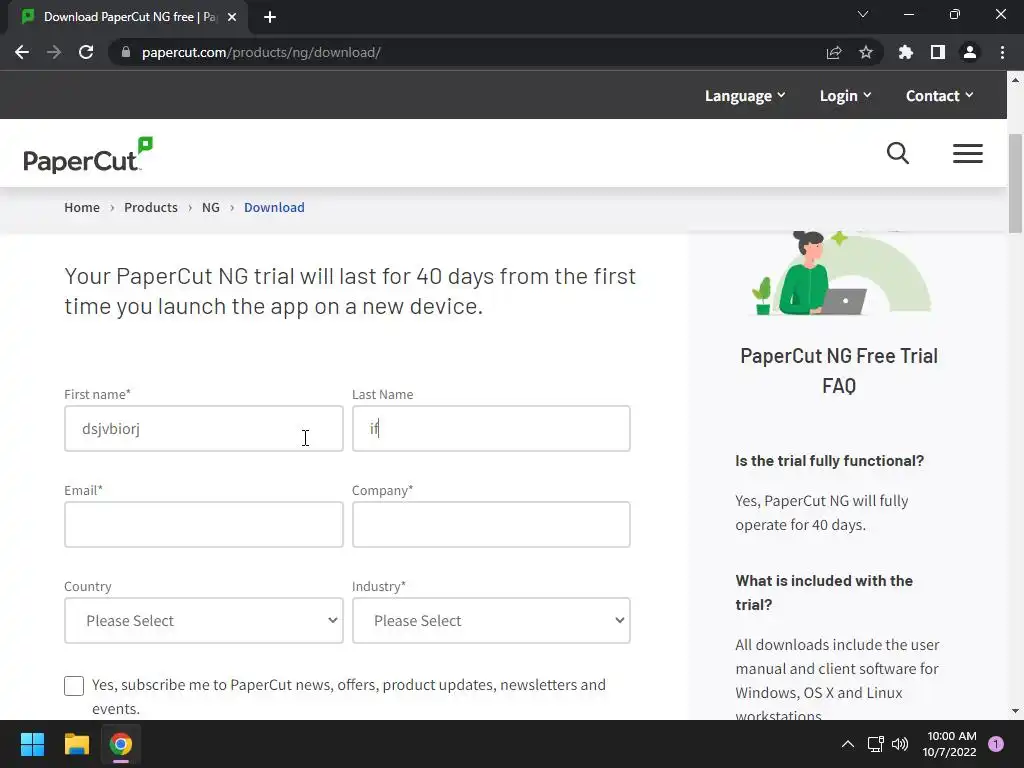Click the browser back arrow

click(22, 52)
